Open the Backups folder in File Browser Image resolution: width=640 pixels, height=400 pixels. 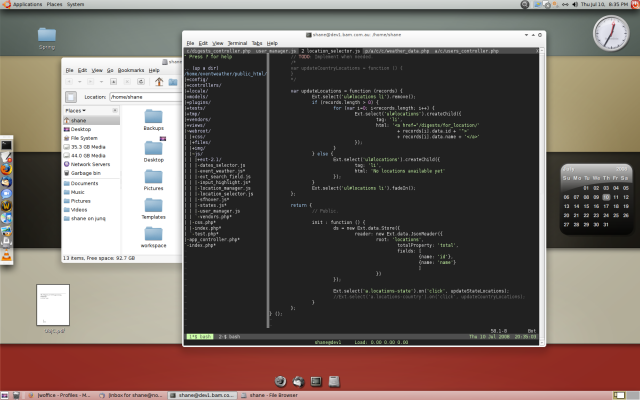pyautogui.click(x=153, y=120)
